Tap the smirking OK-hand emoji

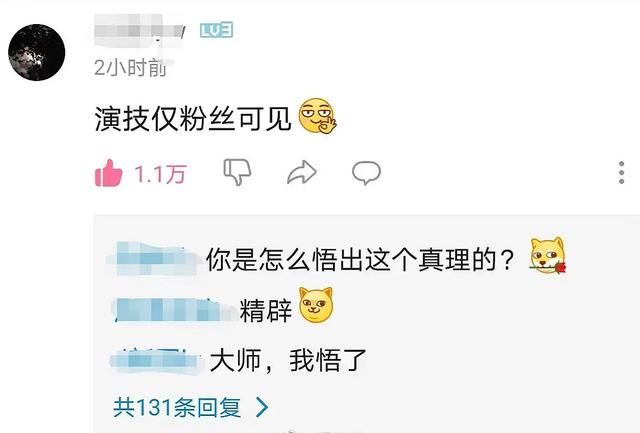click(318, 116)
